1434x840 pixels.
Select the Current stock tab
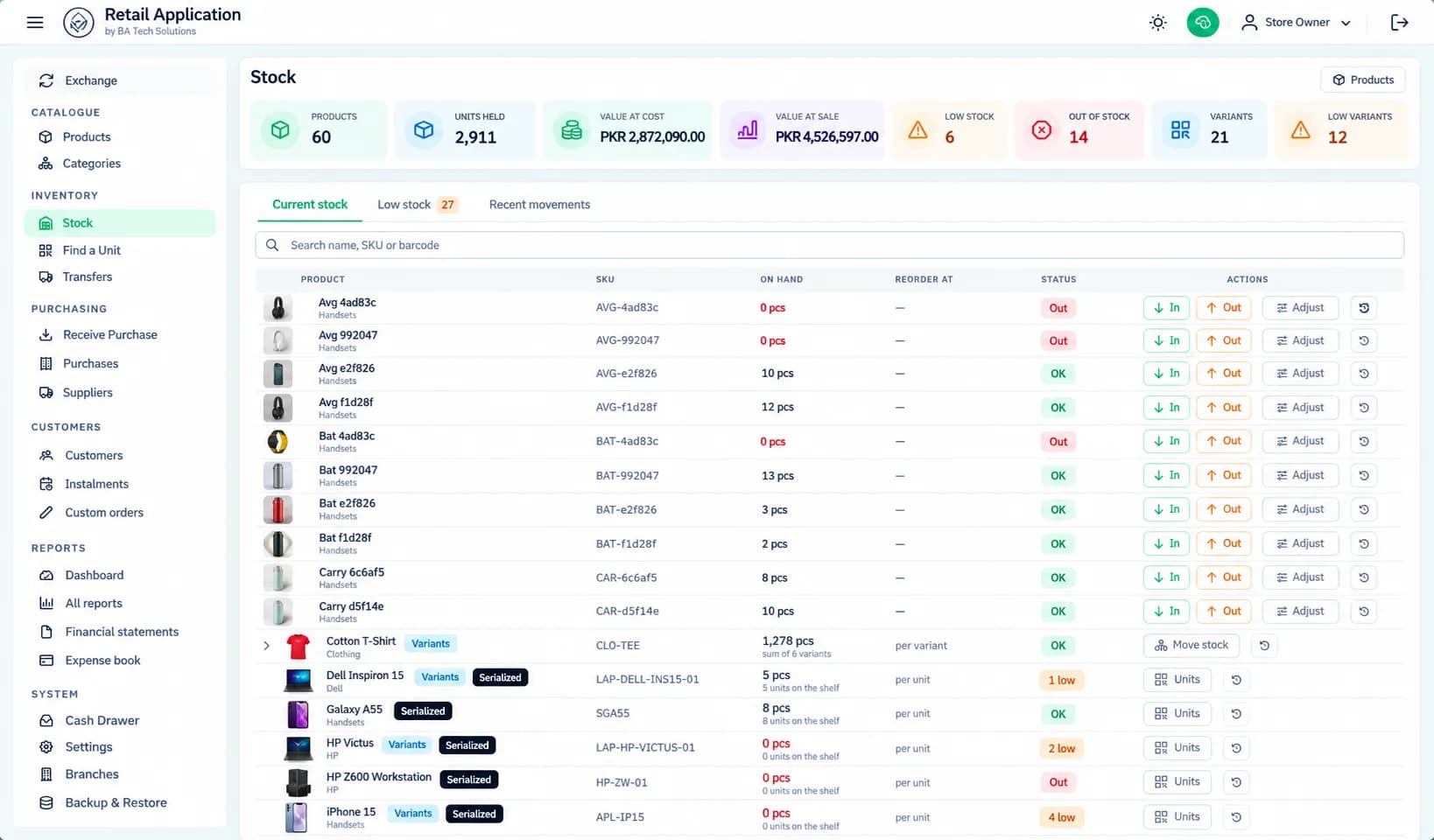coord(310,205)
